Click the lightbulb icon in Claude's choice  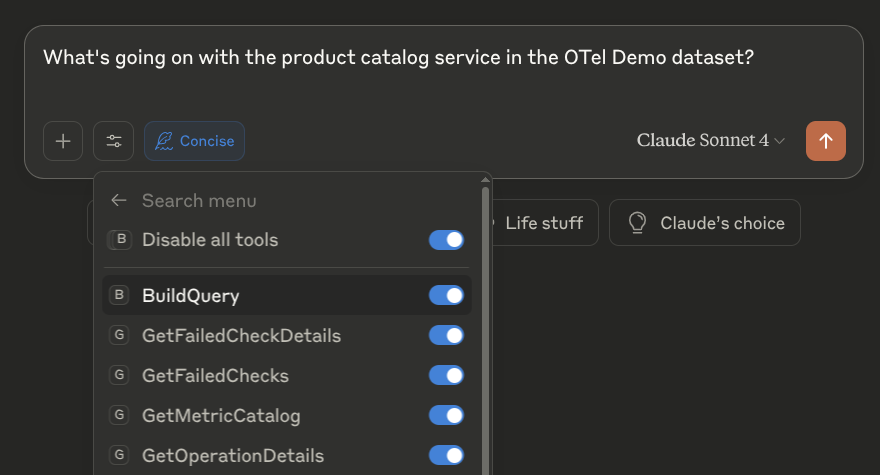click(x=638, y=222)
